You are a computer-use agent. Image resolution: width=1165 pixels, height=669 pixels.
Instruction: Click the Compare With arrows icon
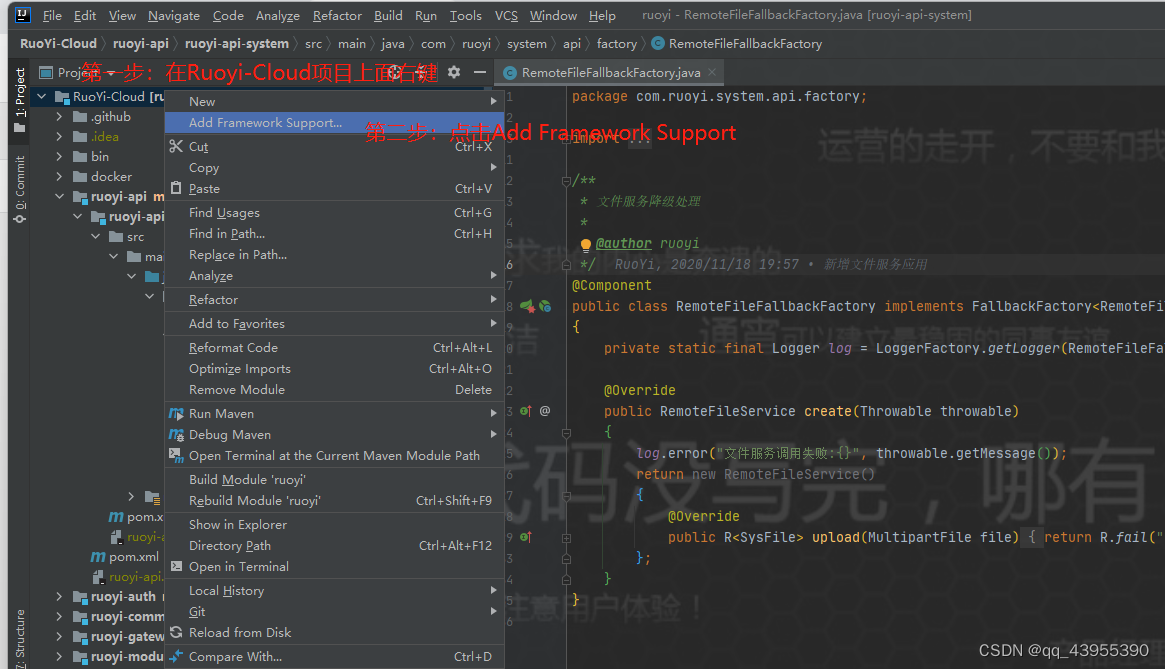(x=176, y=656)
